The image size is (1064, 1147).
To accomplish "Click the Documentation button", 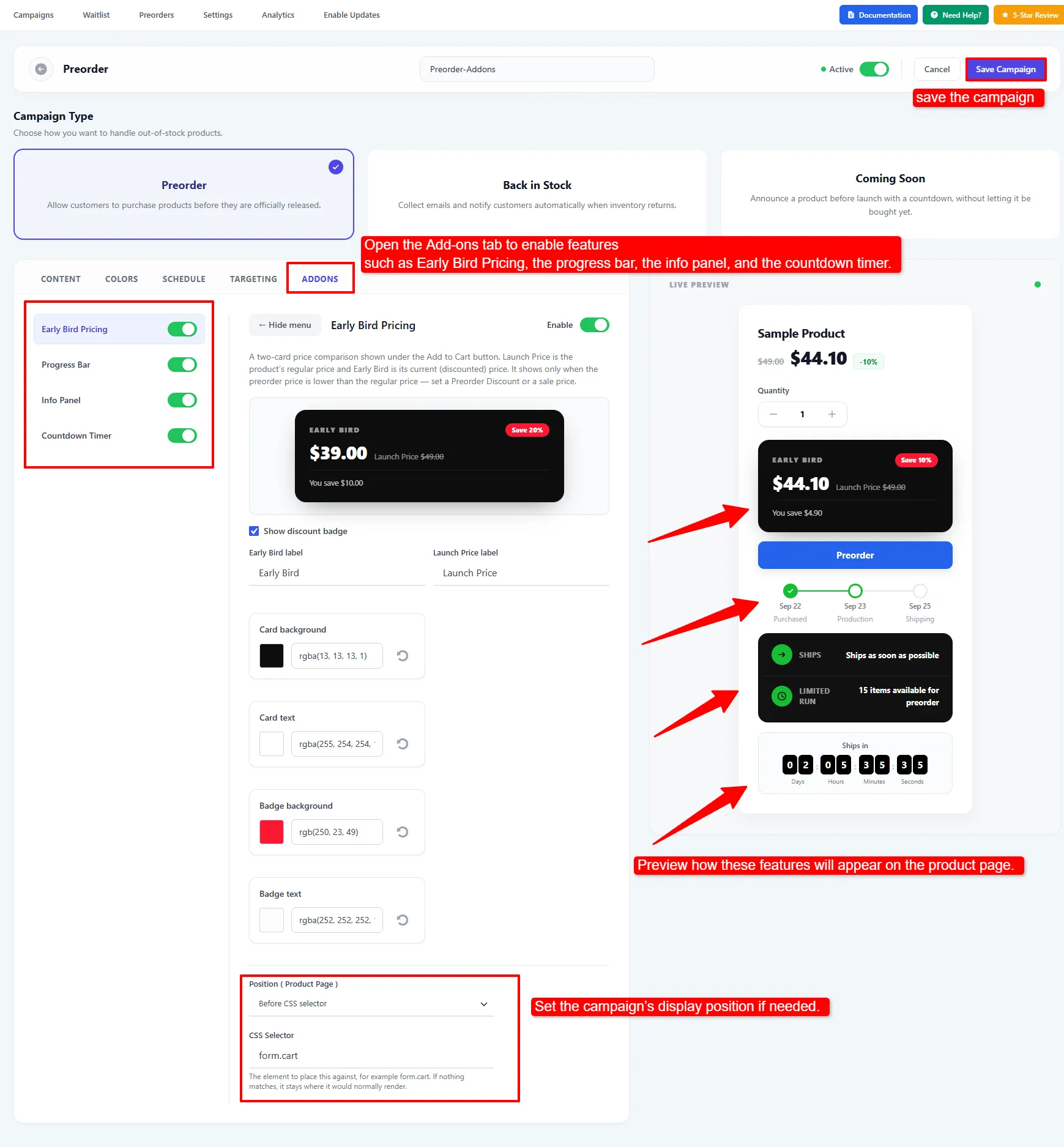I will pyautogui.click(x=879, y=15).
